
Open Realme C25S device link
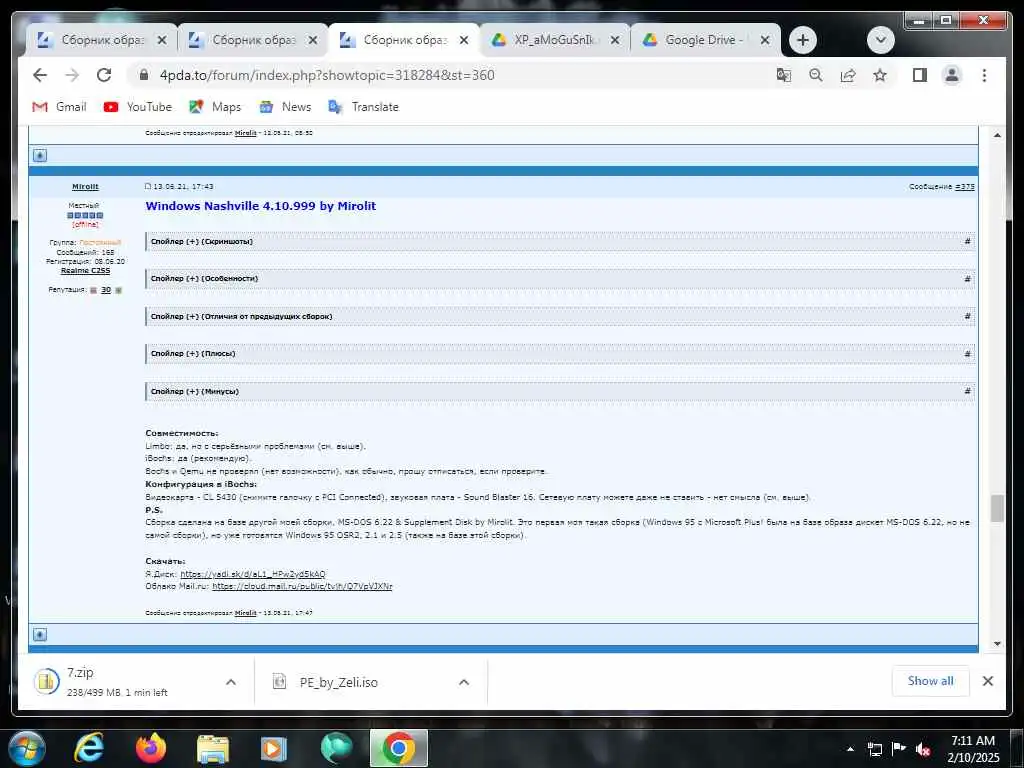pyautogui.click(x=86, y=270)
